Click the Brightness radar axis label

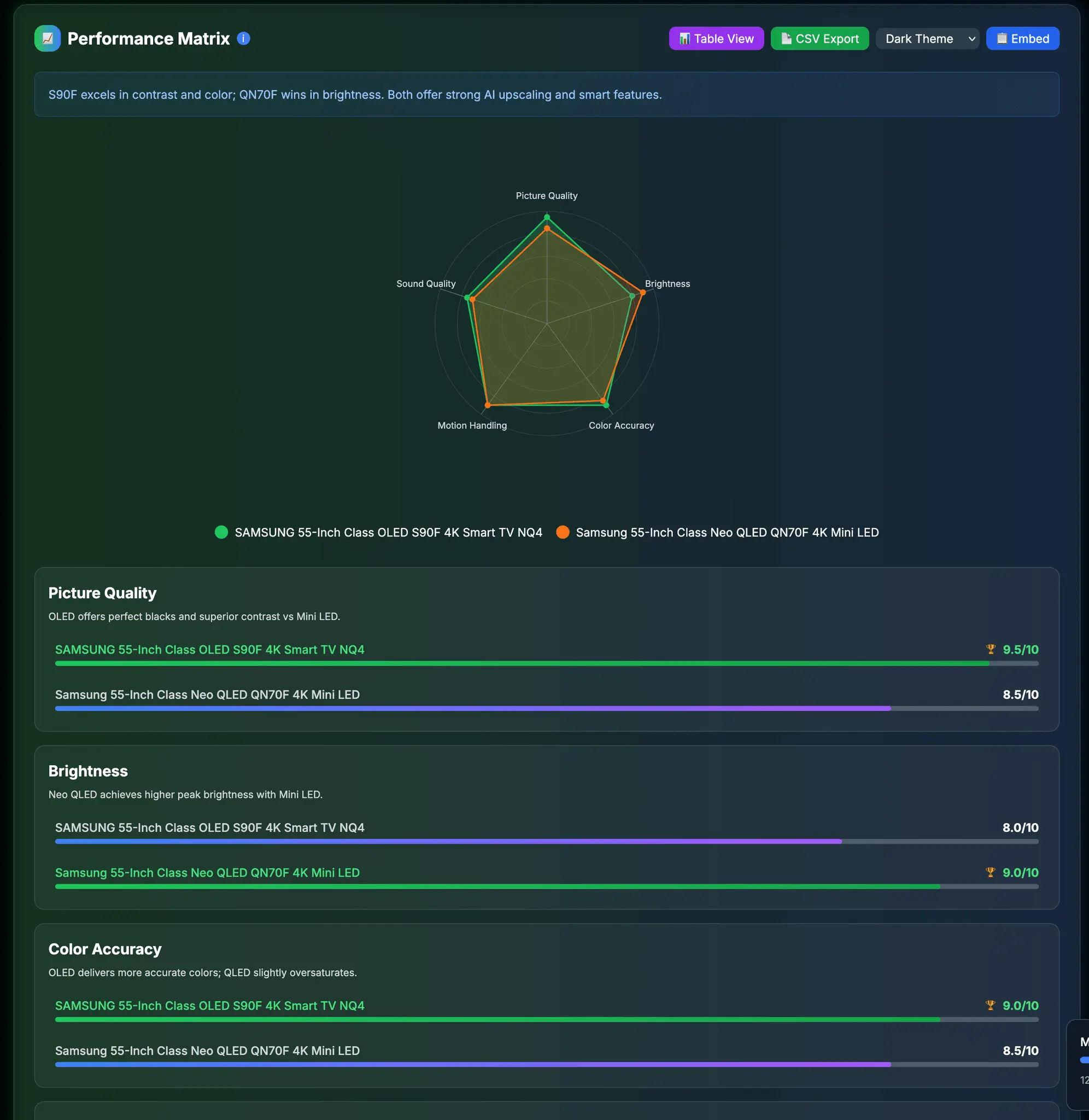coord(668,284)
